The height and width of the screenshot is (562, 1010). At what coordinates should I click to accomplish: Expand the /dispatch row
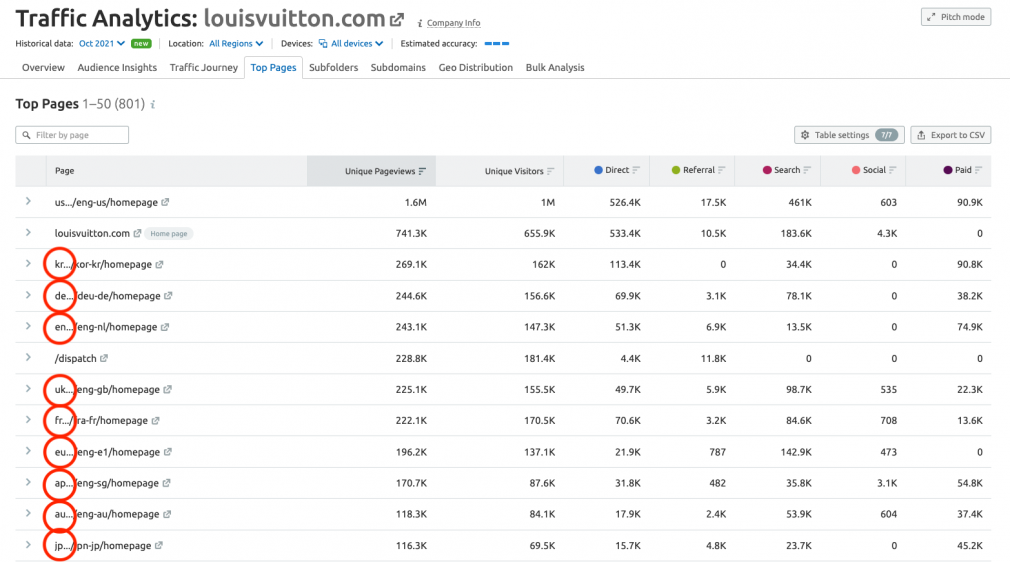(x=28, y=358)
